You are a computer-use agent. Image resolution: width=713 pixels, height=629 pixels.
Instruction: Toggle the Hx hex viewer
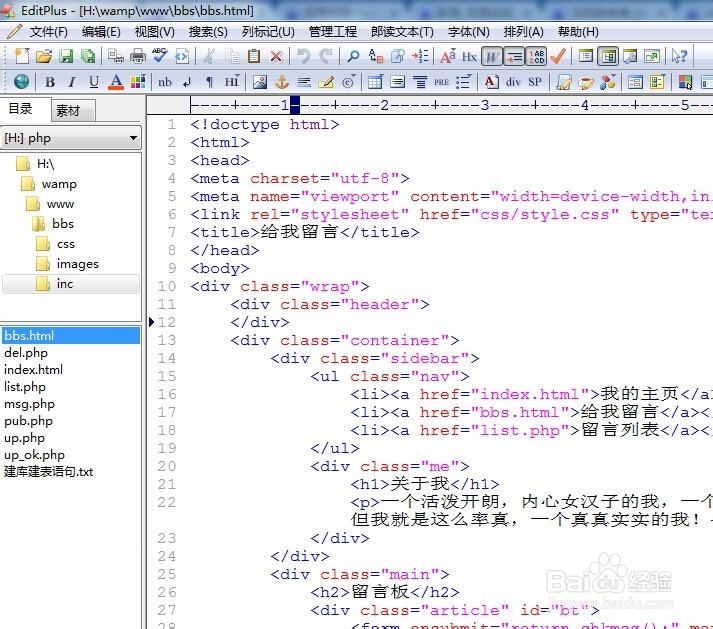click(x=469, y=56)
